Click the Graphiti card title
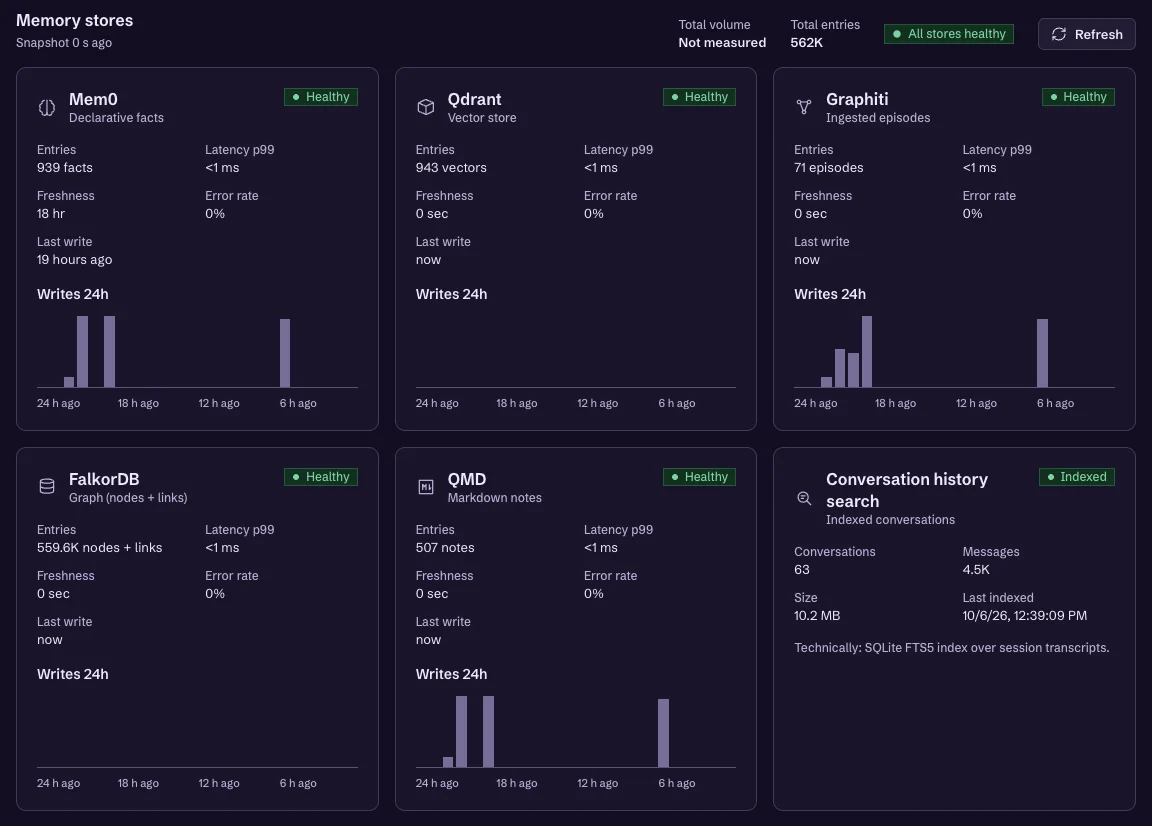 [x=857, y=99]
